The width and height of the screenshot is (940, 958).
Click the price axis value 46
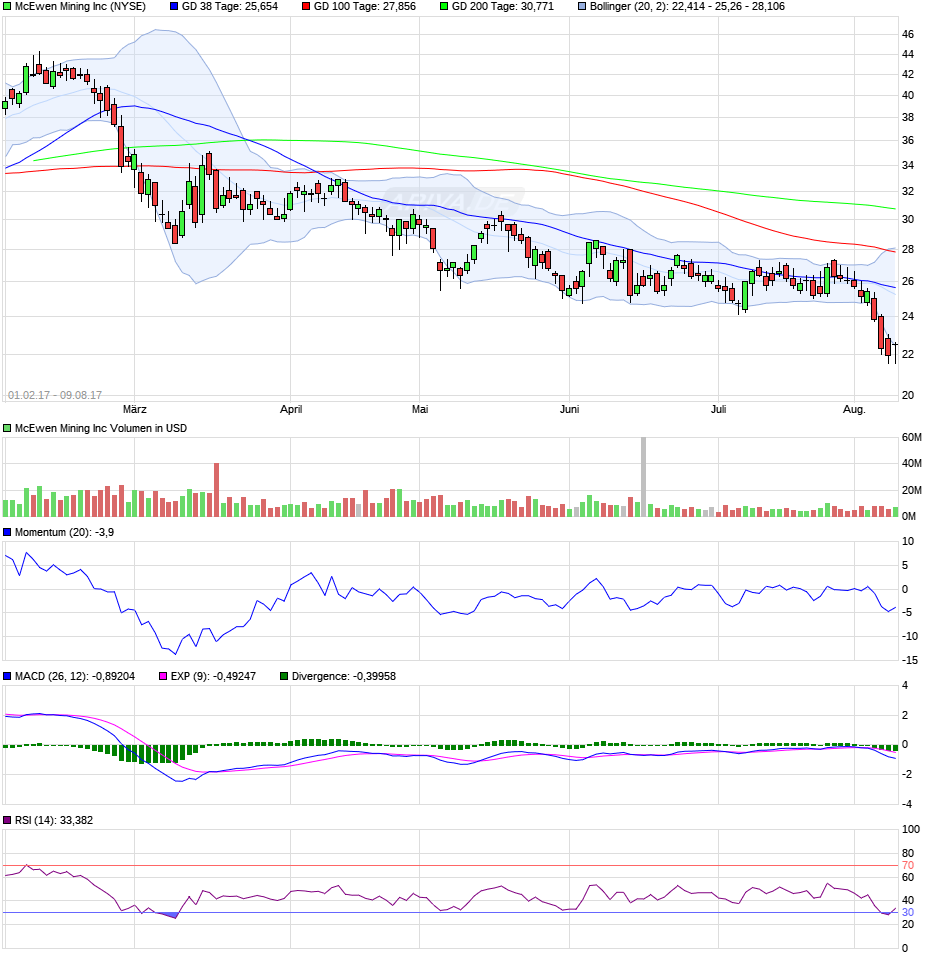tap(908, 34)
